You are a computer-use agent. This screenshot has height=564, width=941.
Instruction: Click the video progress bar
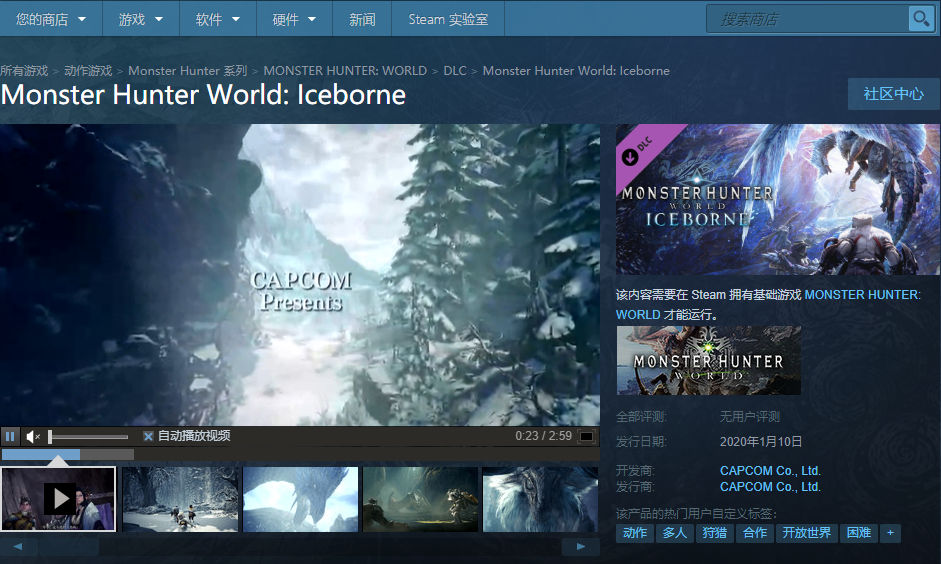[x=300, y=454]
